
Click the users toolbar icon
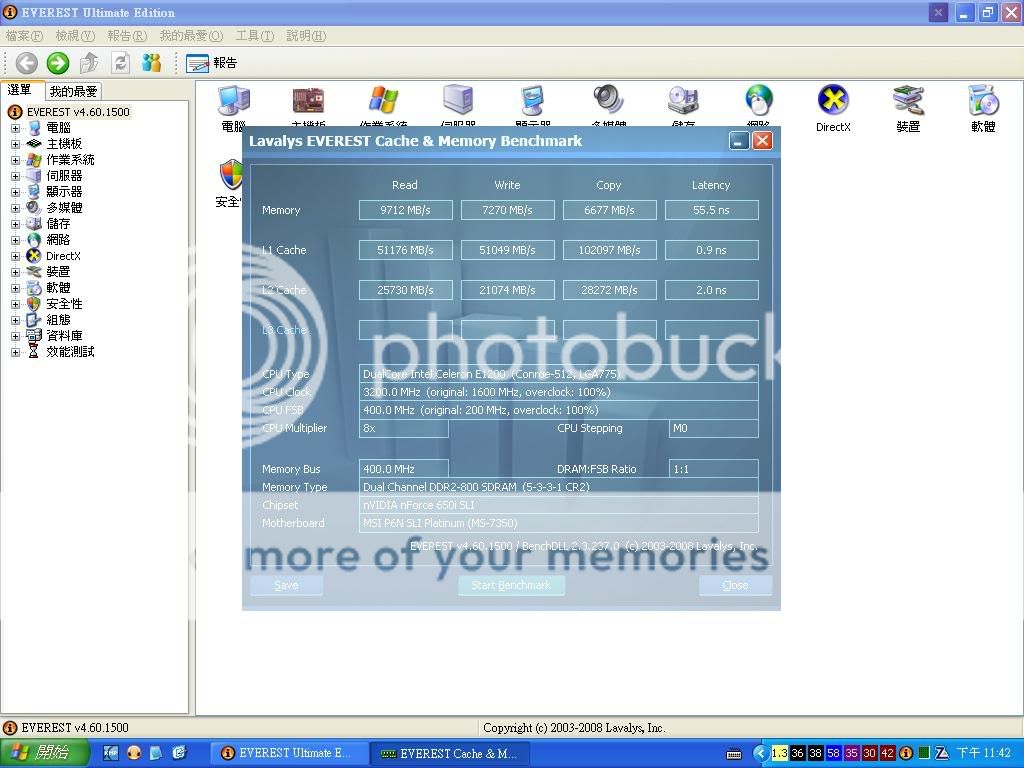[x=152, y=63]
